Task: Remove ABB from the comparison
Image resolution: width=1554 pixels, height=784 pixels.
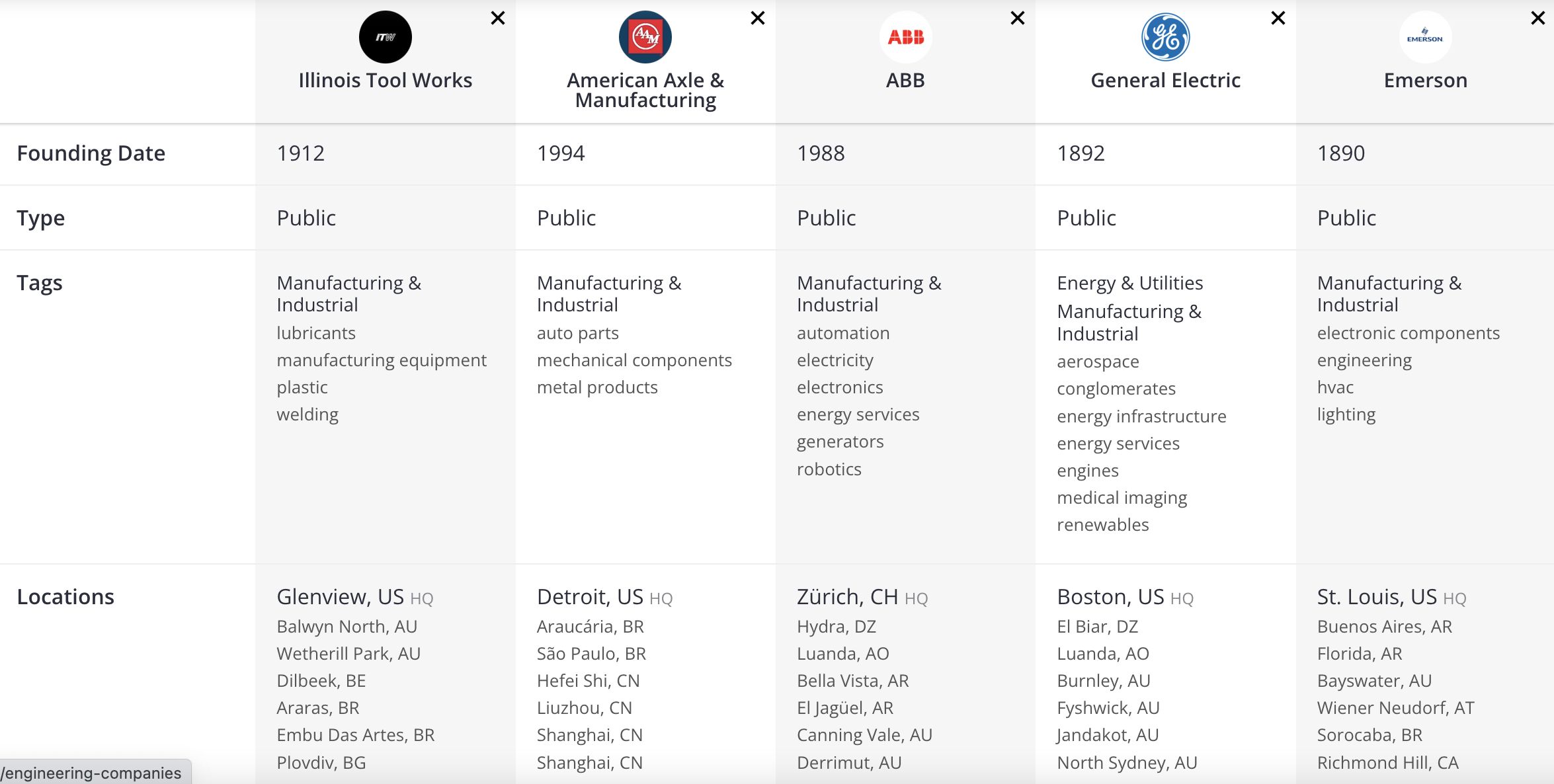Action: pyautogui.click(x=1018, y=18)
